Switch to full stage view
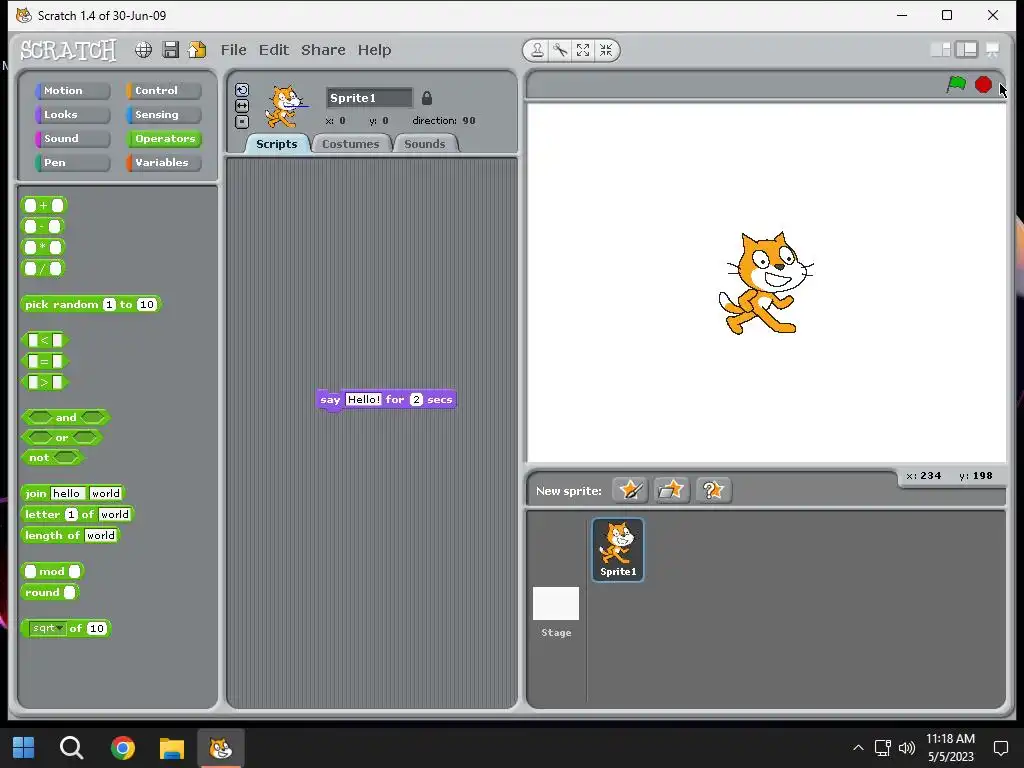Screen dimensions: 1024x768 tap(967, 50)
